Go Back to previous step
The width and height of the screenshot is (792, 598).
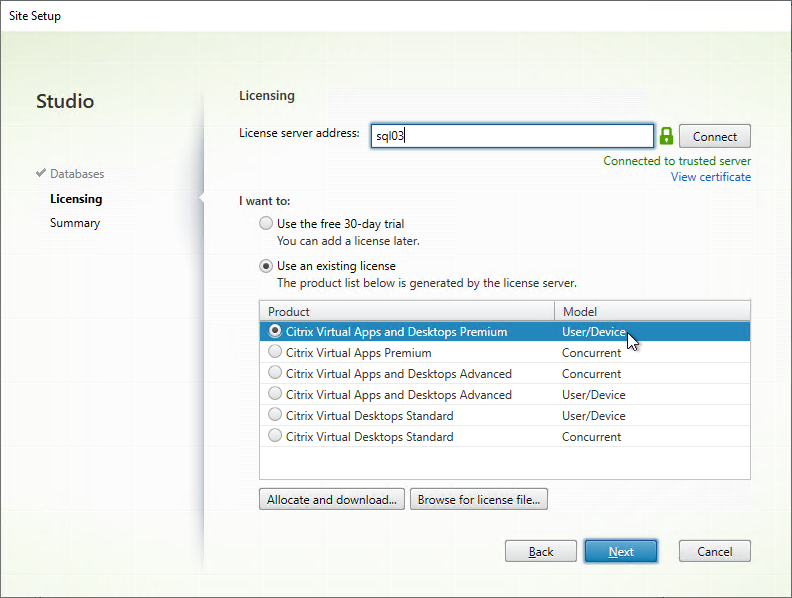(x=540, y=552)
